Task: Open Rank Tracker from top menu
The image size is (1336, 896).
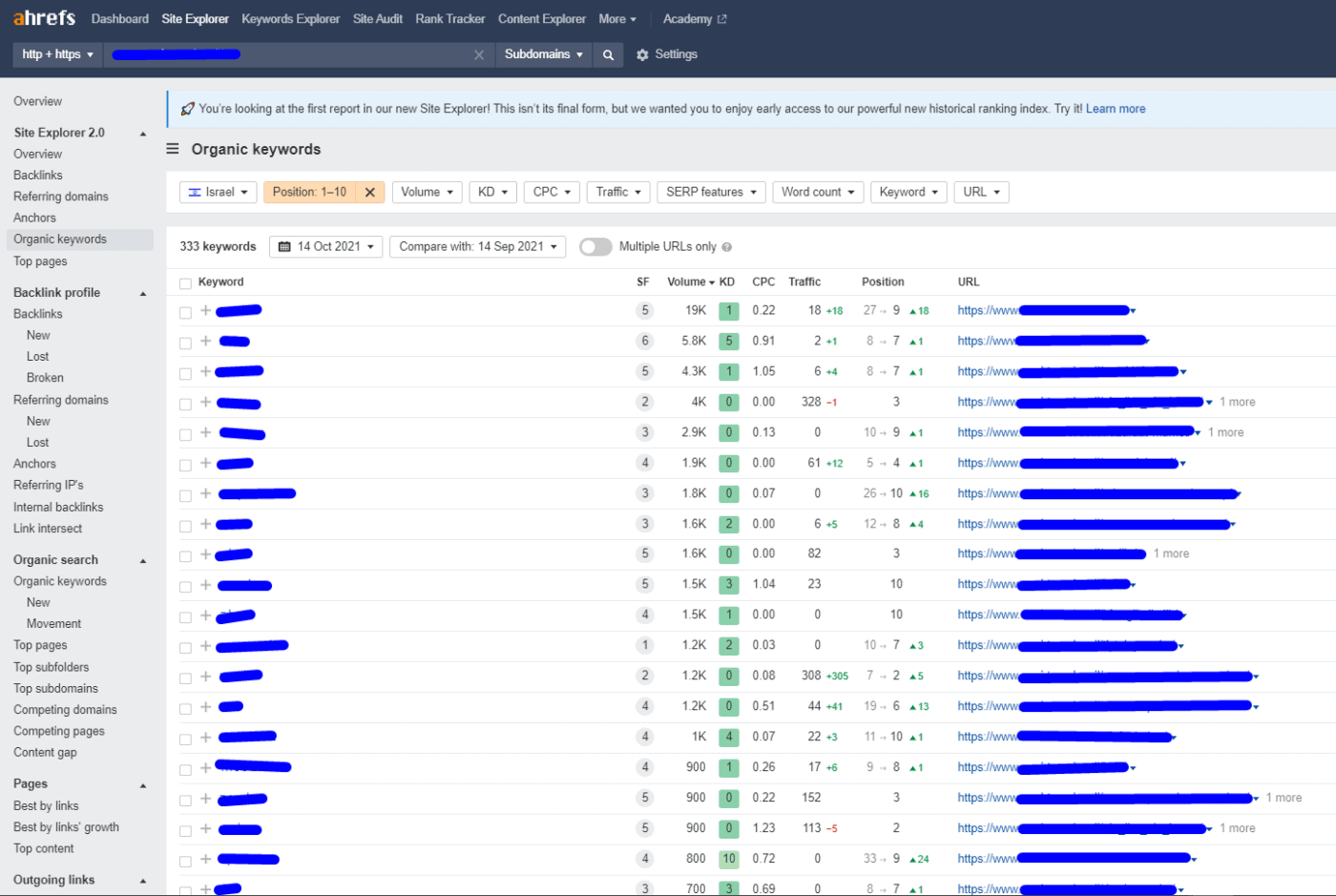Action: coord(449,19)
